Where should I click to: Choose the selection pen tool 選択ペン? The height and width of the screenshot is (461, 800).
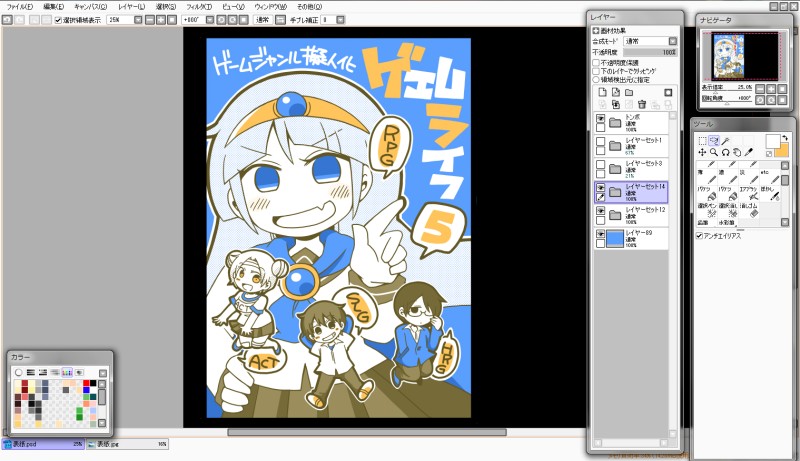click(707, 210)
